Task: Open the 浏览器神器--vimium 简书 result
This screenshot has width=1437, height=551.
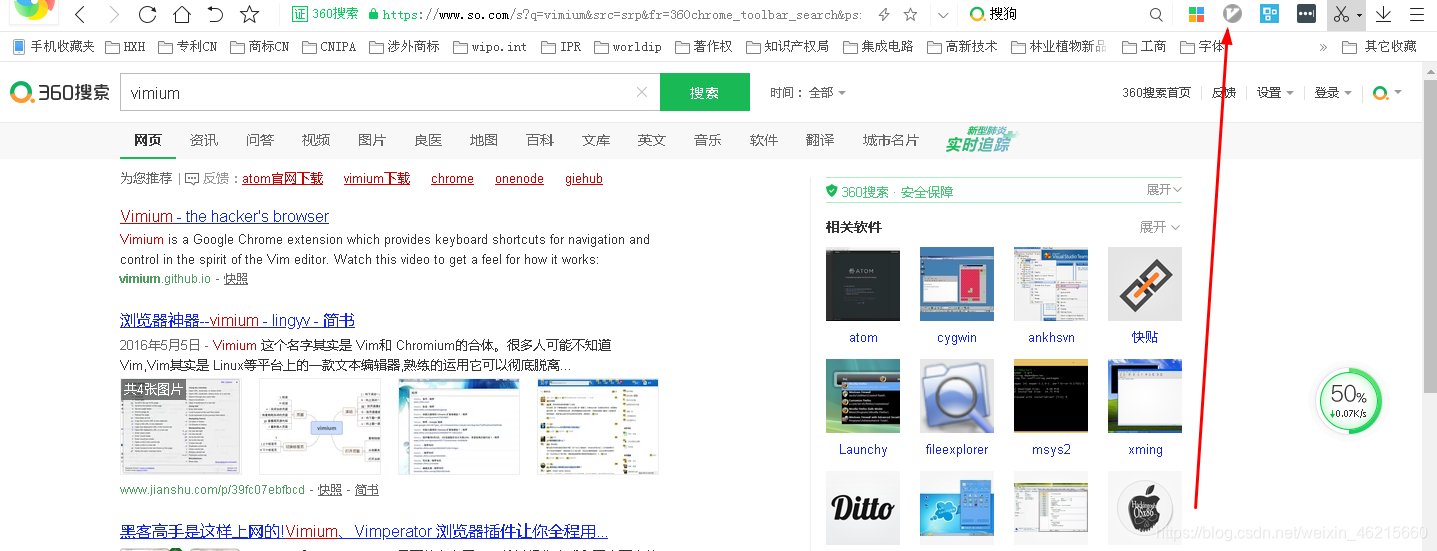Action: pos(237,321)
